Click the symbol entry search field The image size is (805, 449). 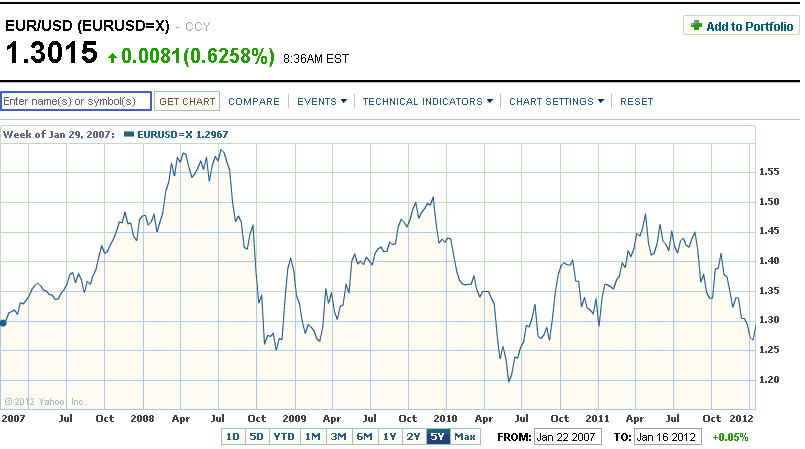[x=76, y=101]
